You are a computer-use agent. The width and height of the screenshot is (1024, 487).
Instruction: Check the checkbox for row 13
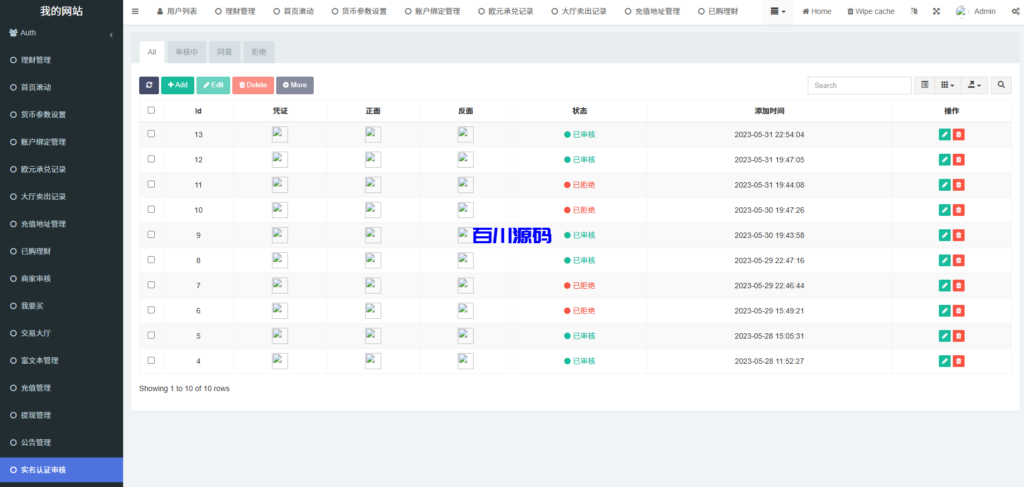(x=152, y=134)
